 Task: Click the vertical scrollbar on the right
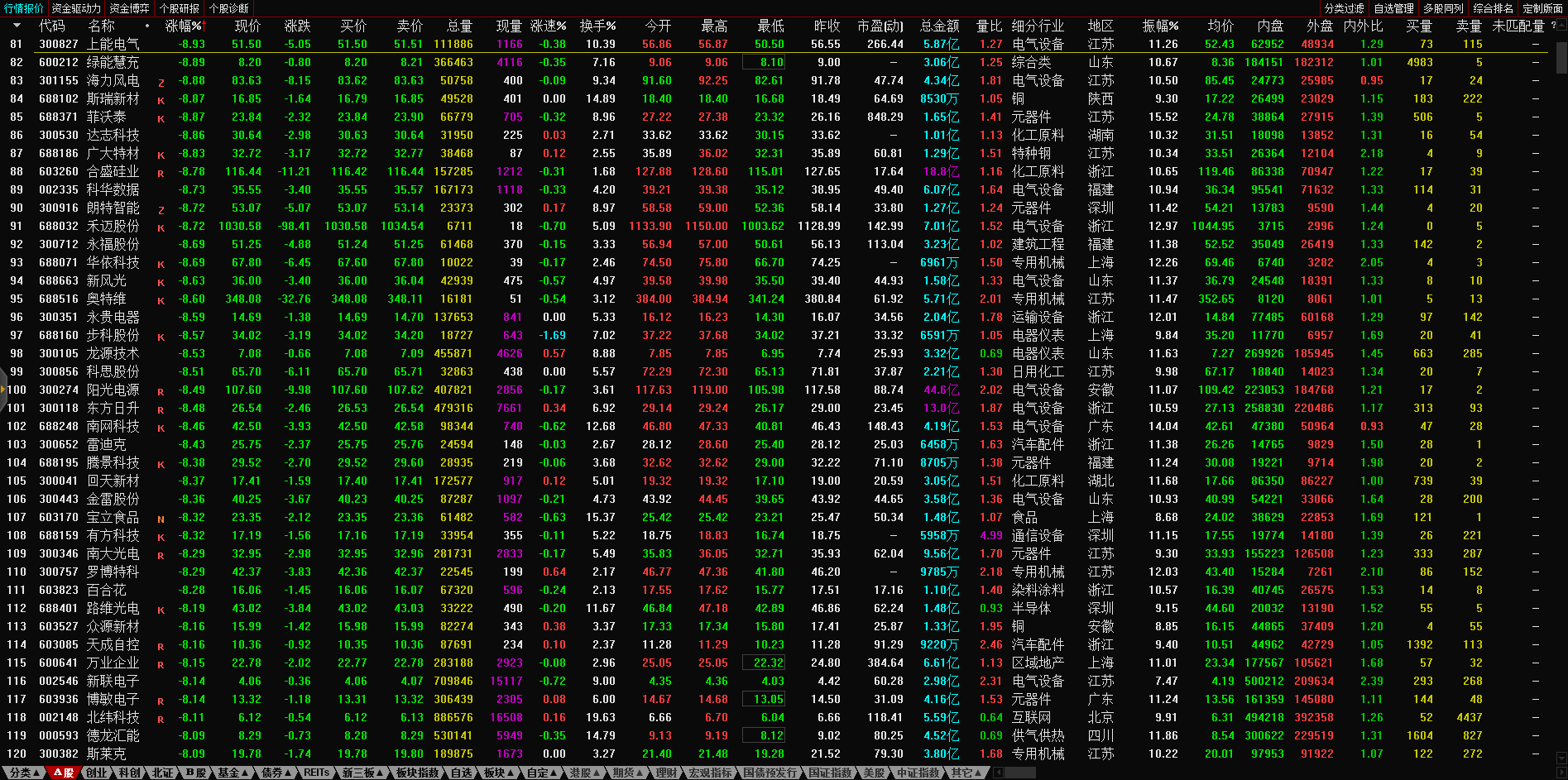tap(1561, 58)
